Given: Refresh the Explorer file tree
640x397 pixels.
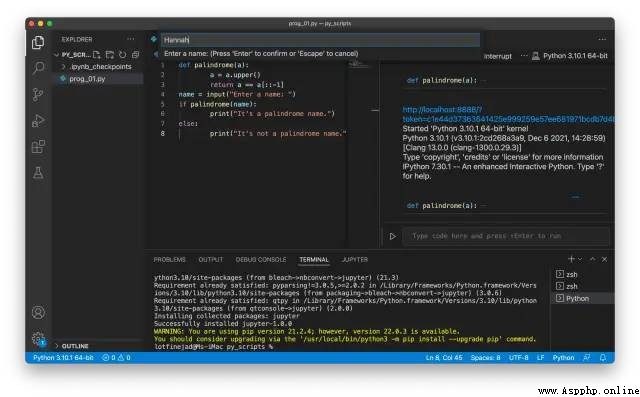Looking at the screenshot, I should tap(122, 55).
